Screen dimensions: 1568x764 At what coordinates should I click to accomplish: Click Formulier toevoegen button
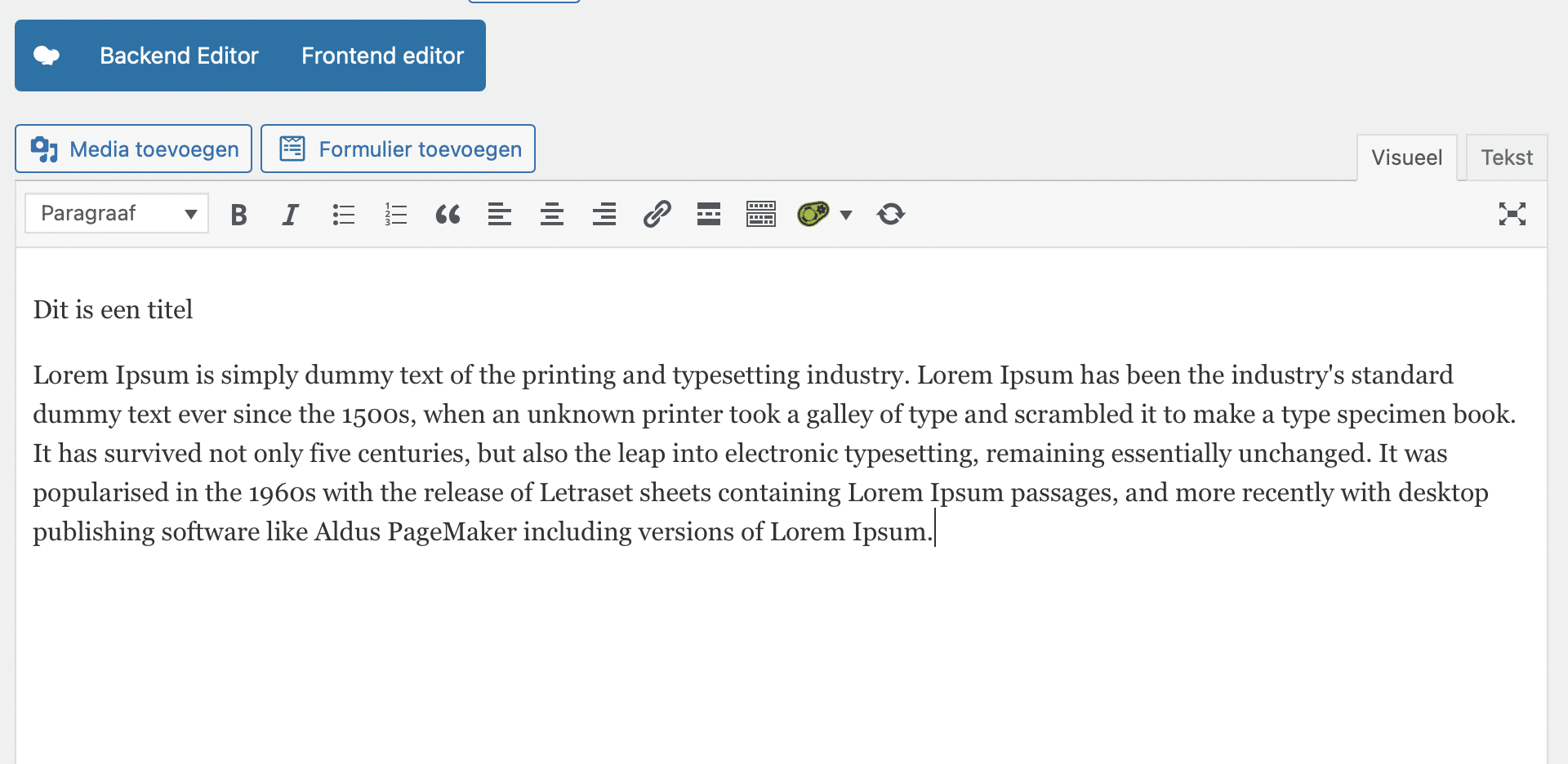(x=398, y=149)
